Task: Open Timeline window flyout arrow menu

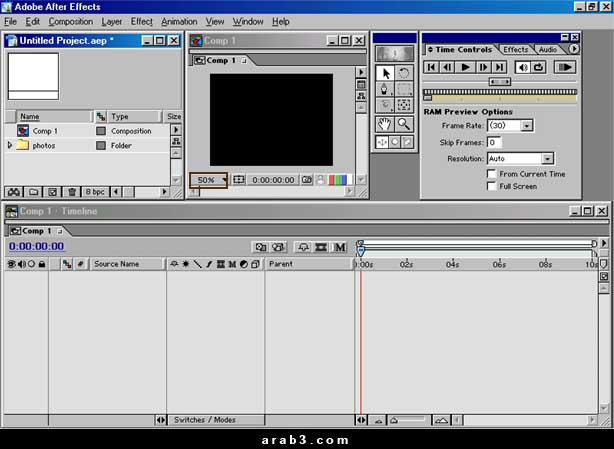Action: (604, 243)
